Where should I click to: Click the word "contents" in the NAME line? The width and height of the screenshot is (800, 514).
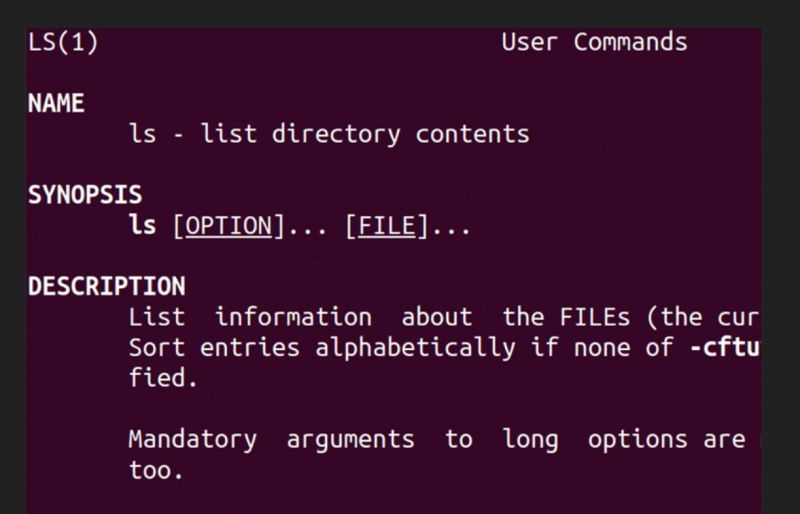(472, 134)
